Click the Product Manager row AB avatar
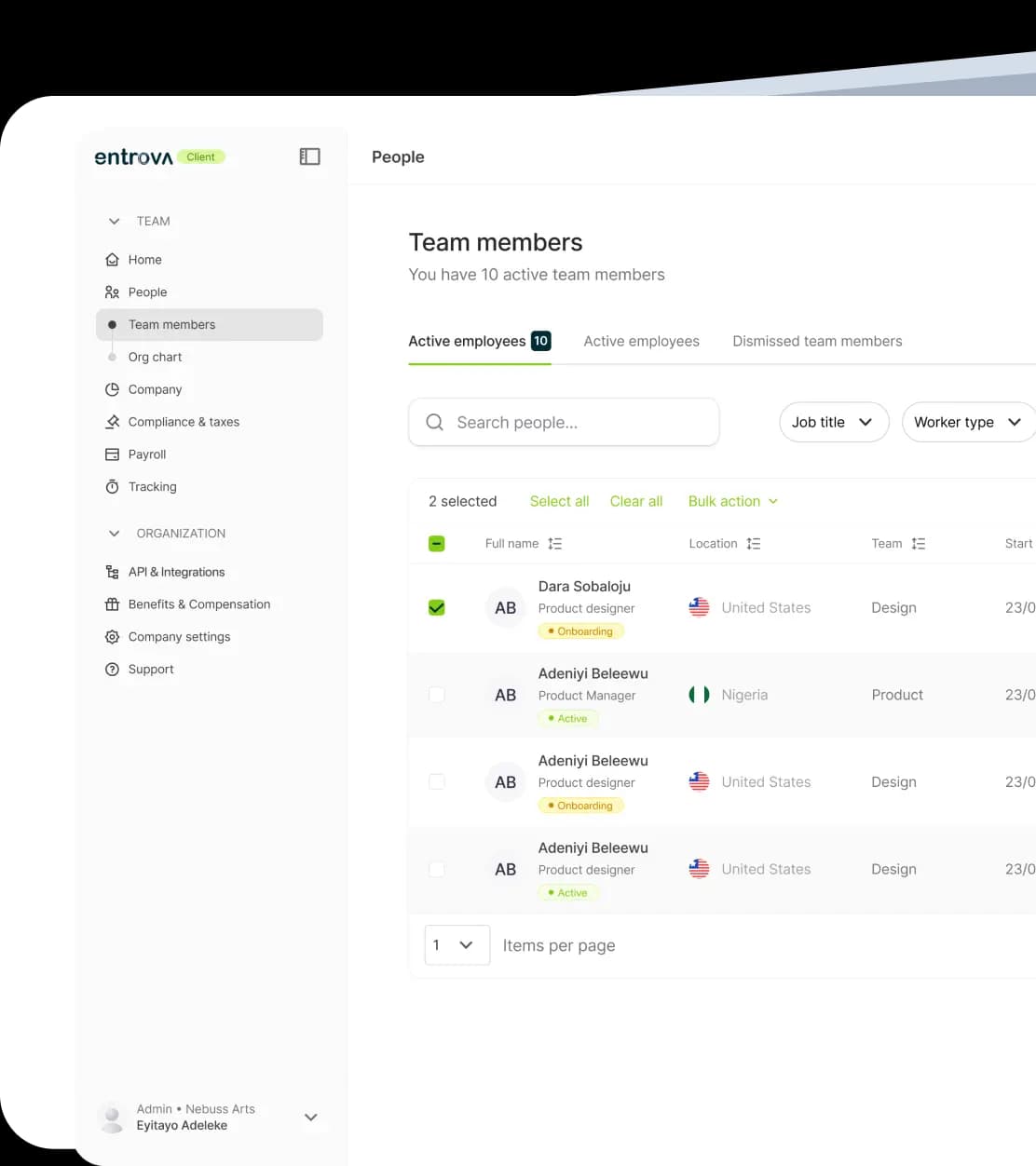Viewport: 1036px width, 1166px height. [x=505, y=695]
